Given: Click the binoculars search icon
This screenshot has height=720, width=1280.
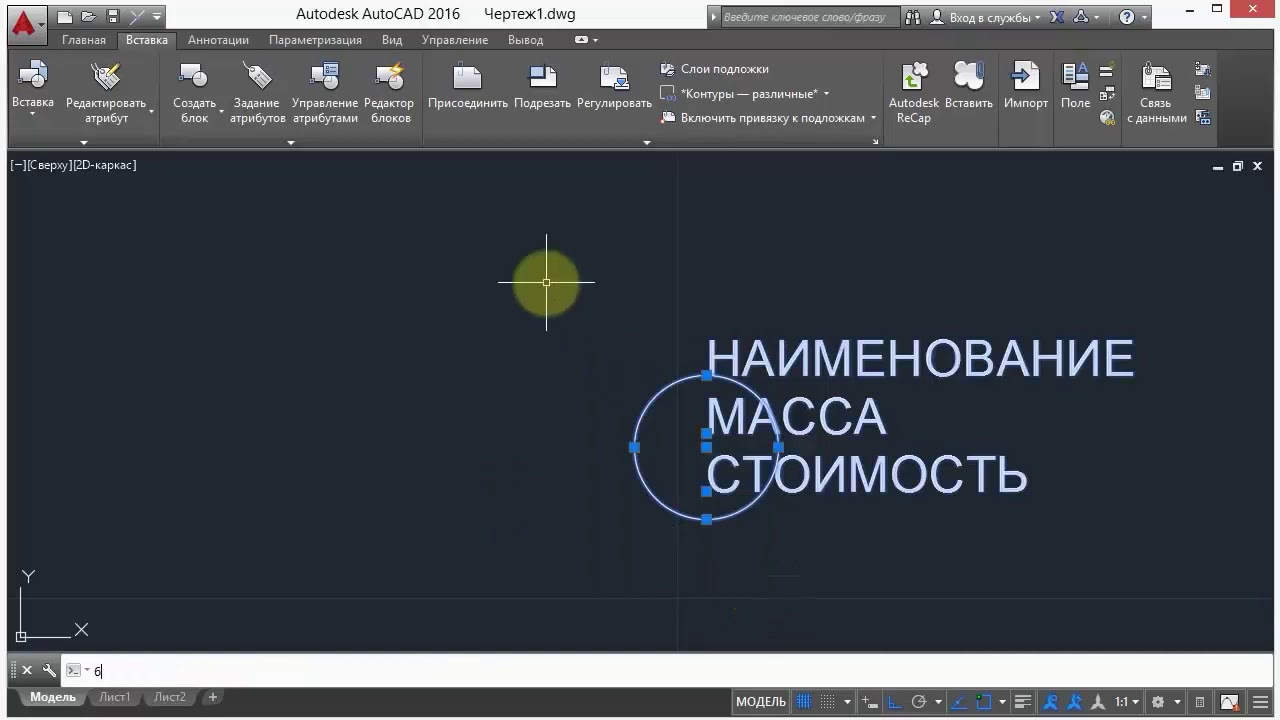Looking at the screenshot, I should (x=913, y=17).
